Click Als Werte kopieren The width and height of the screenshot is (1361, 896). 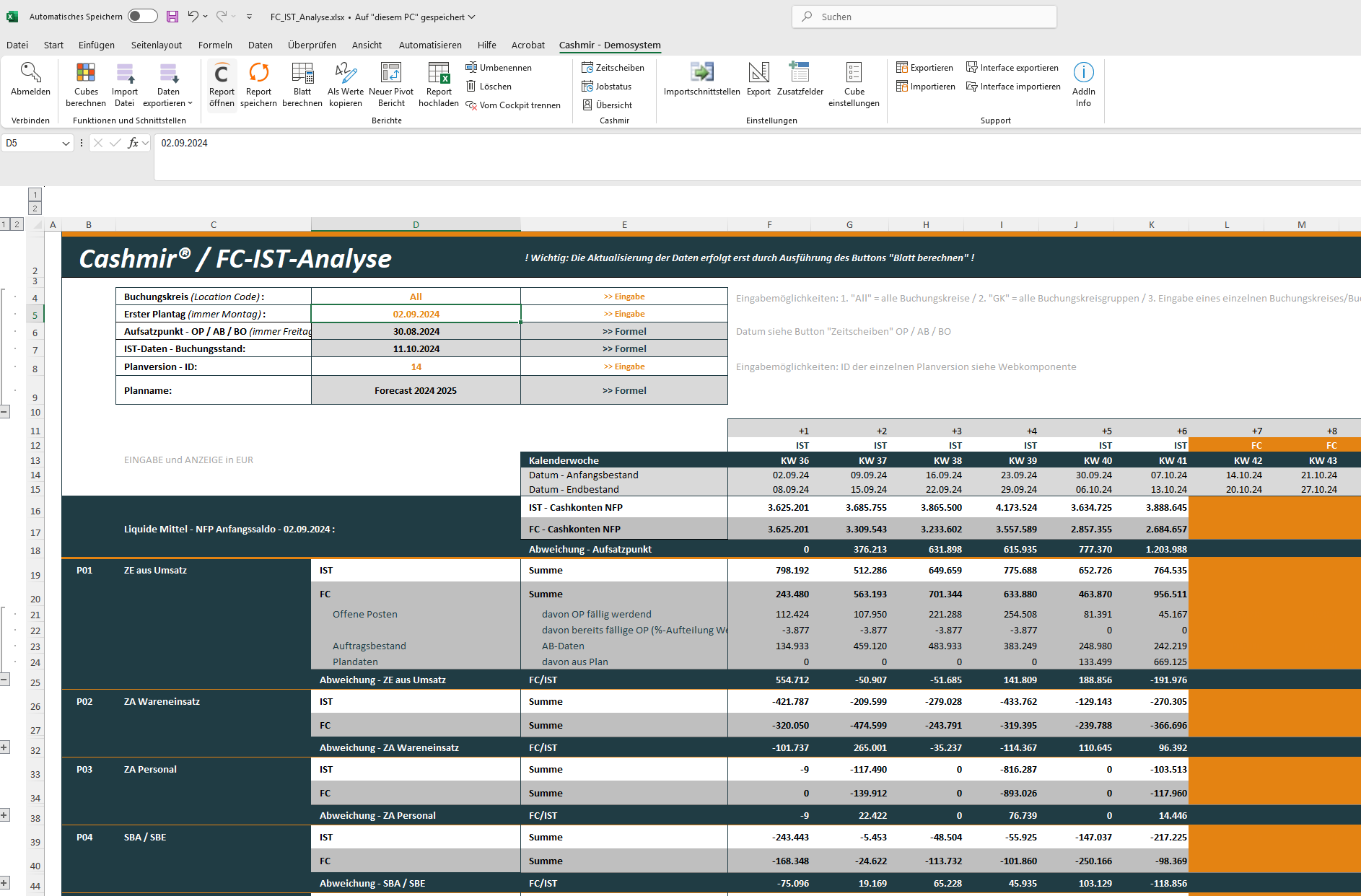click(x=346, y=84)
